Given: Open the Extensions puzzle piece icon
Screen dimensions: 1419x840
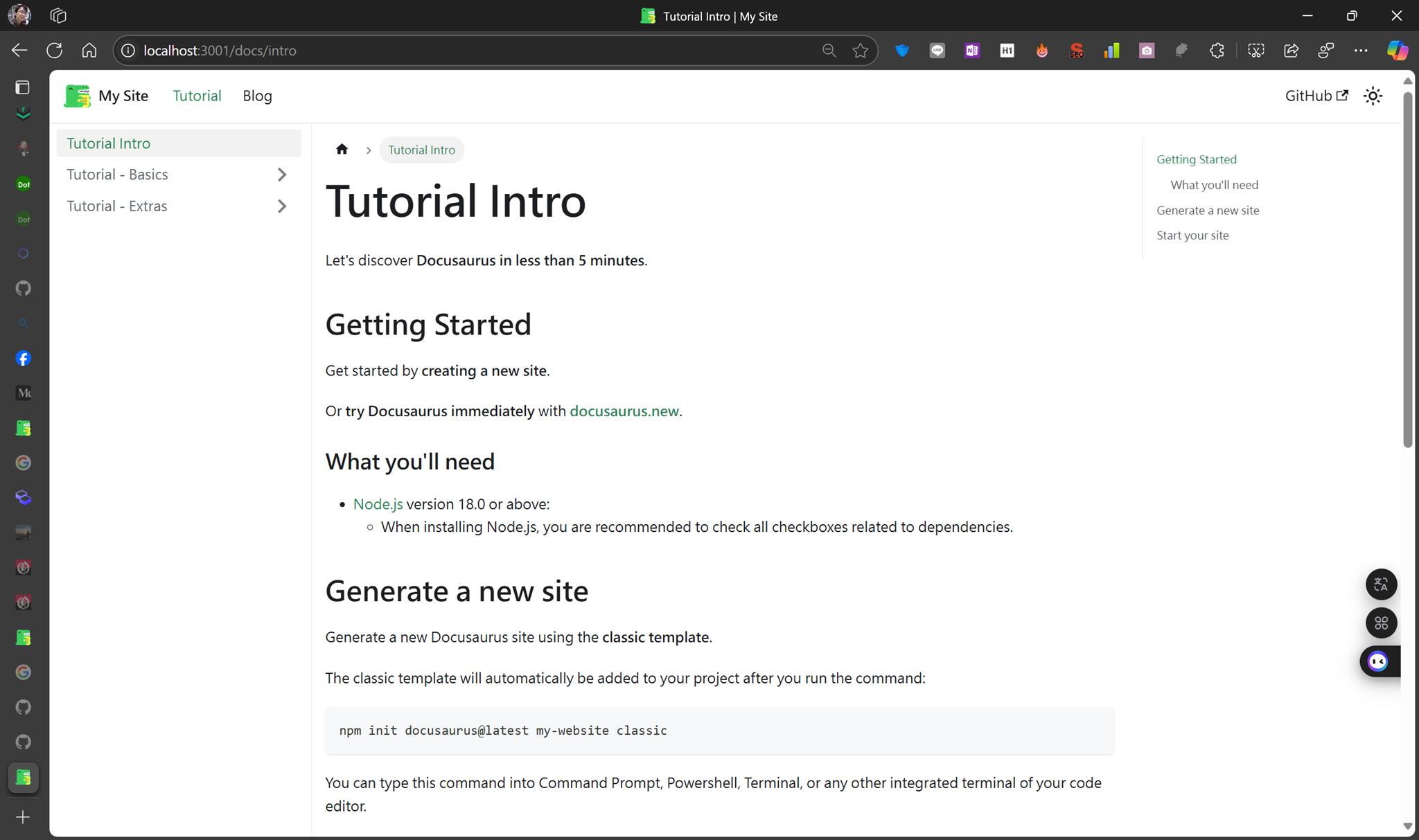Looking at the screenshot, I should click(1217, 51).
